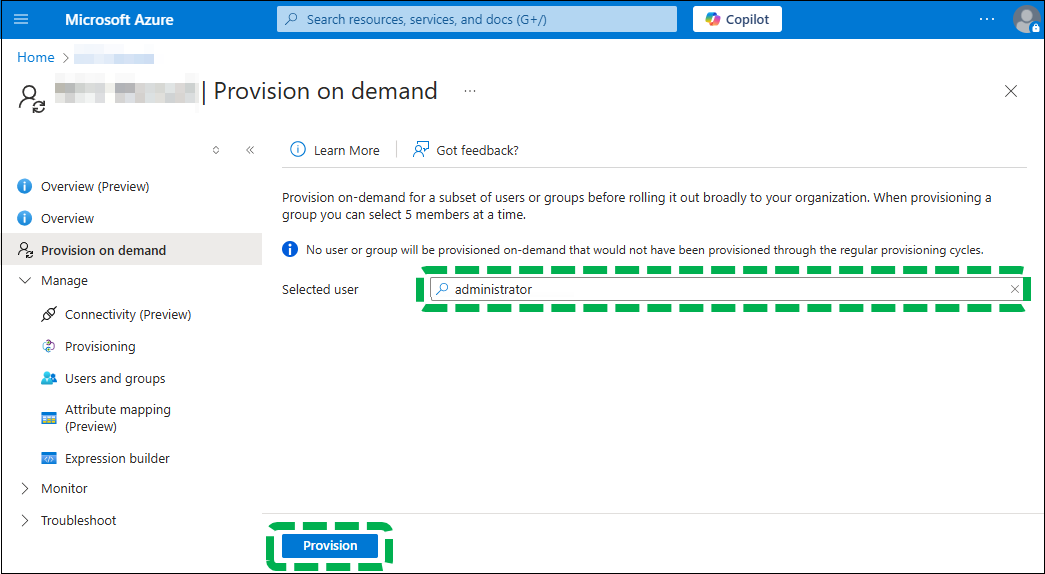The image size is (1045, 574).
Task: Click Got feedback? in the toolbar
Action: click(466, 150)
